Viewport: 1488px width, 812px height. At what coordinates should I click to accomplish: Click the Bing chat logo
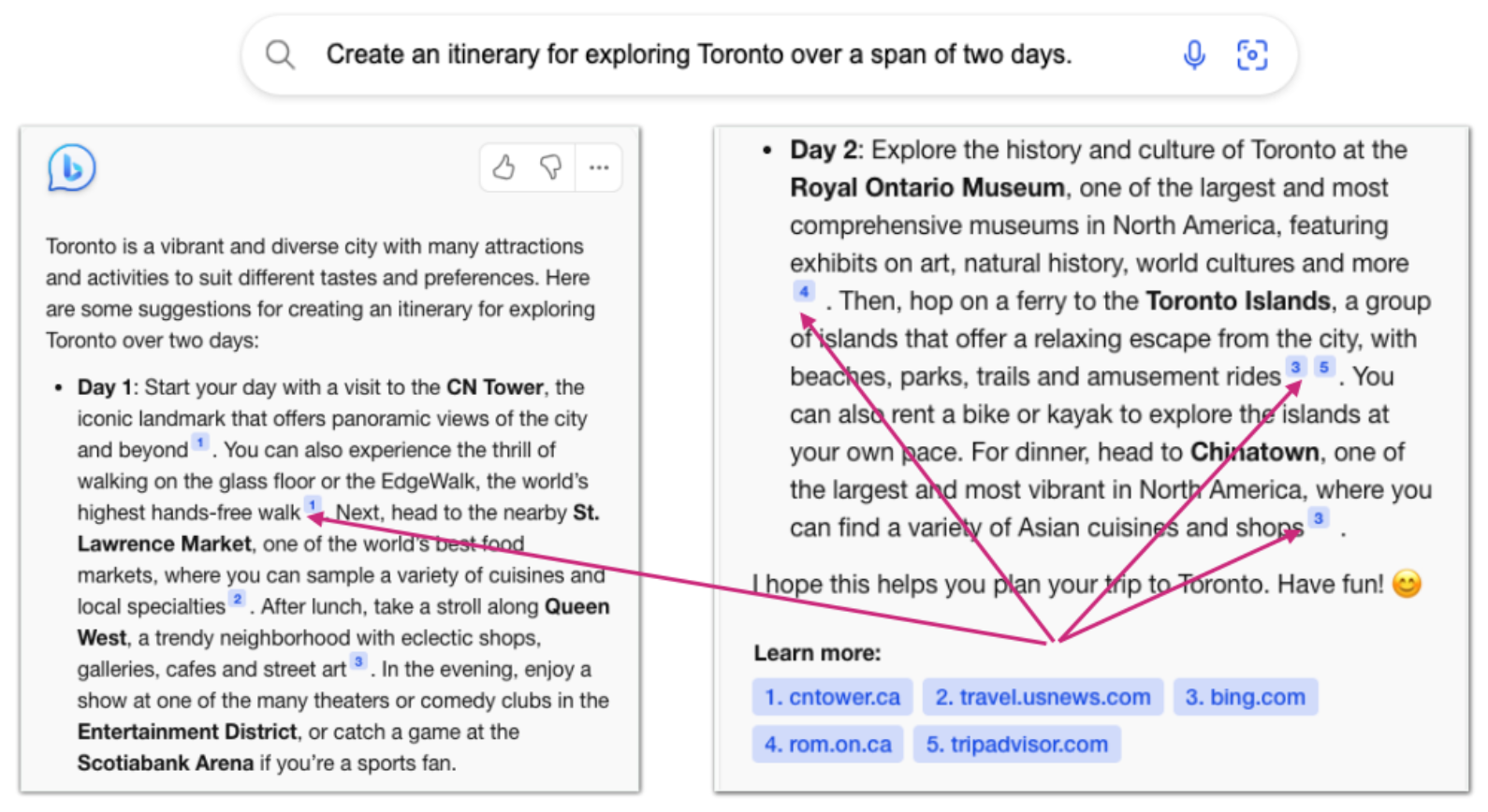71,168
